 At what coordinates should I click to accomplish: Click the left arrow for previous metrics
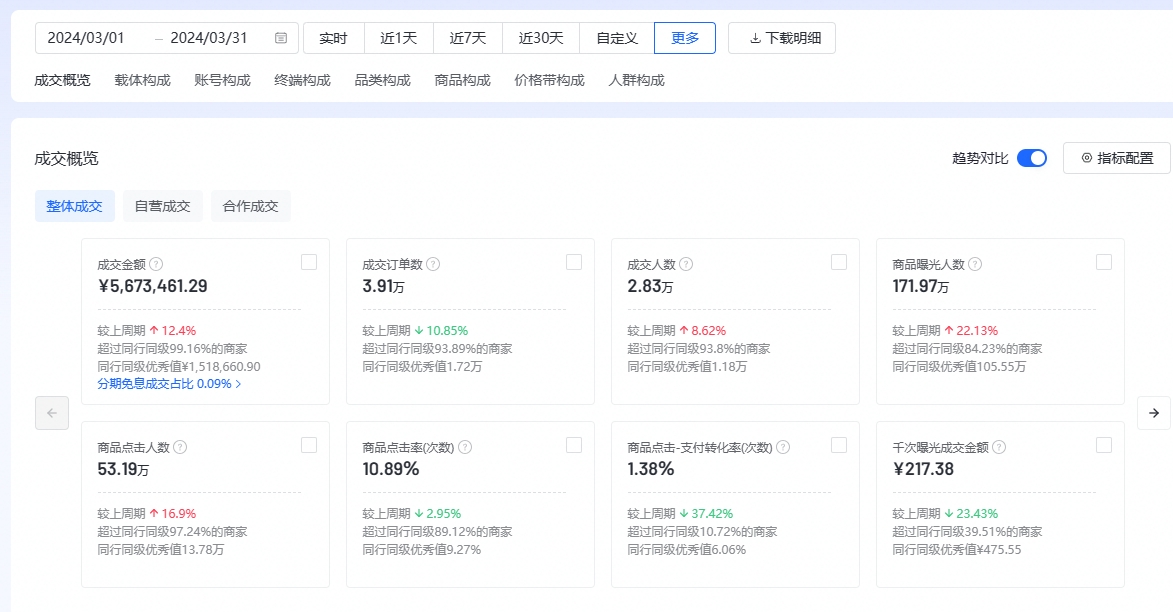[52, 413]
